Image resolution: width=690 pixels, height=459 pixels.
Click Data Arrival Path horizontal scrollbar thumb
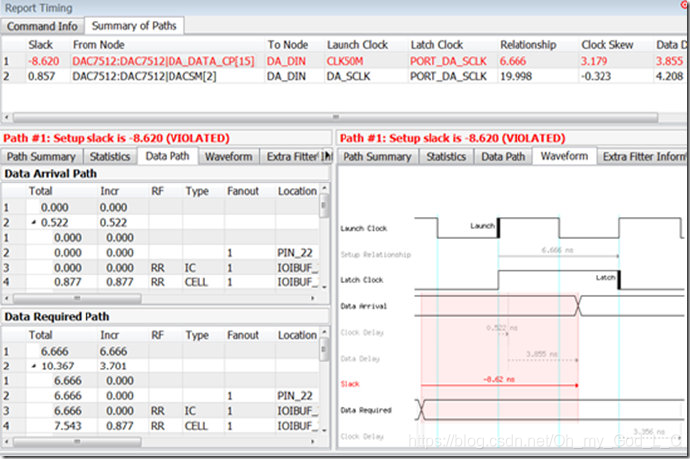tap(77, 298)
